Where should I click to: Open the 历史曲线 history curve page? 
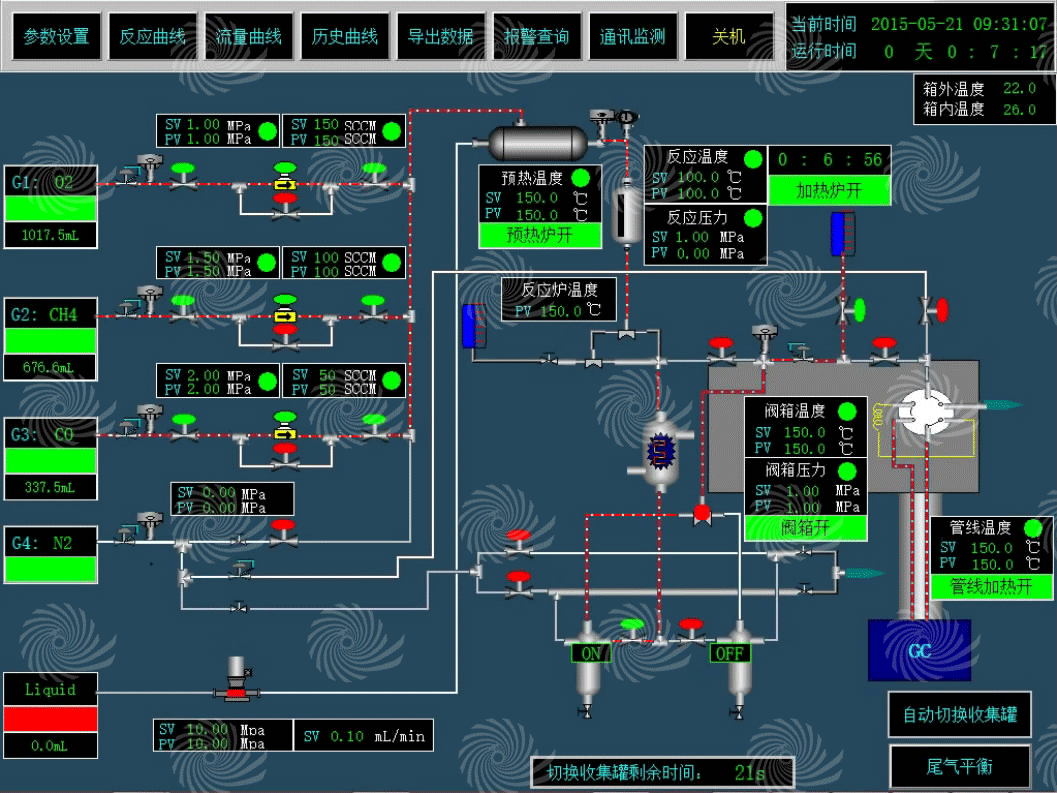tap(345, 37)
